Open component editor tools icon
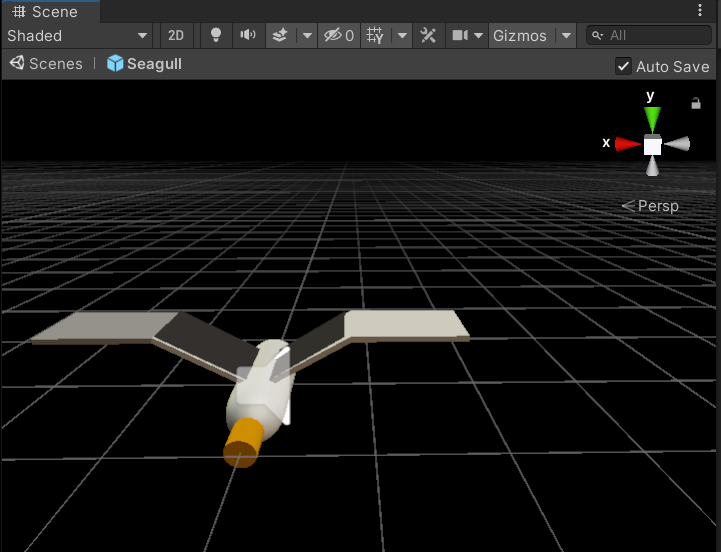 [428, 35]
